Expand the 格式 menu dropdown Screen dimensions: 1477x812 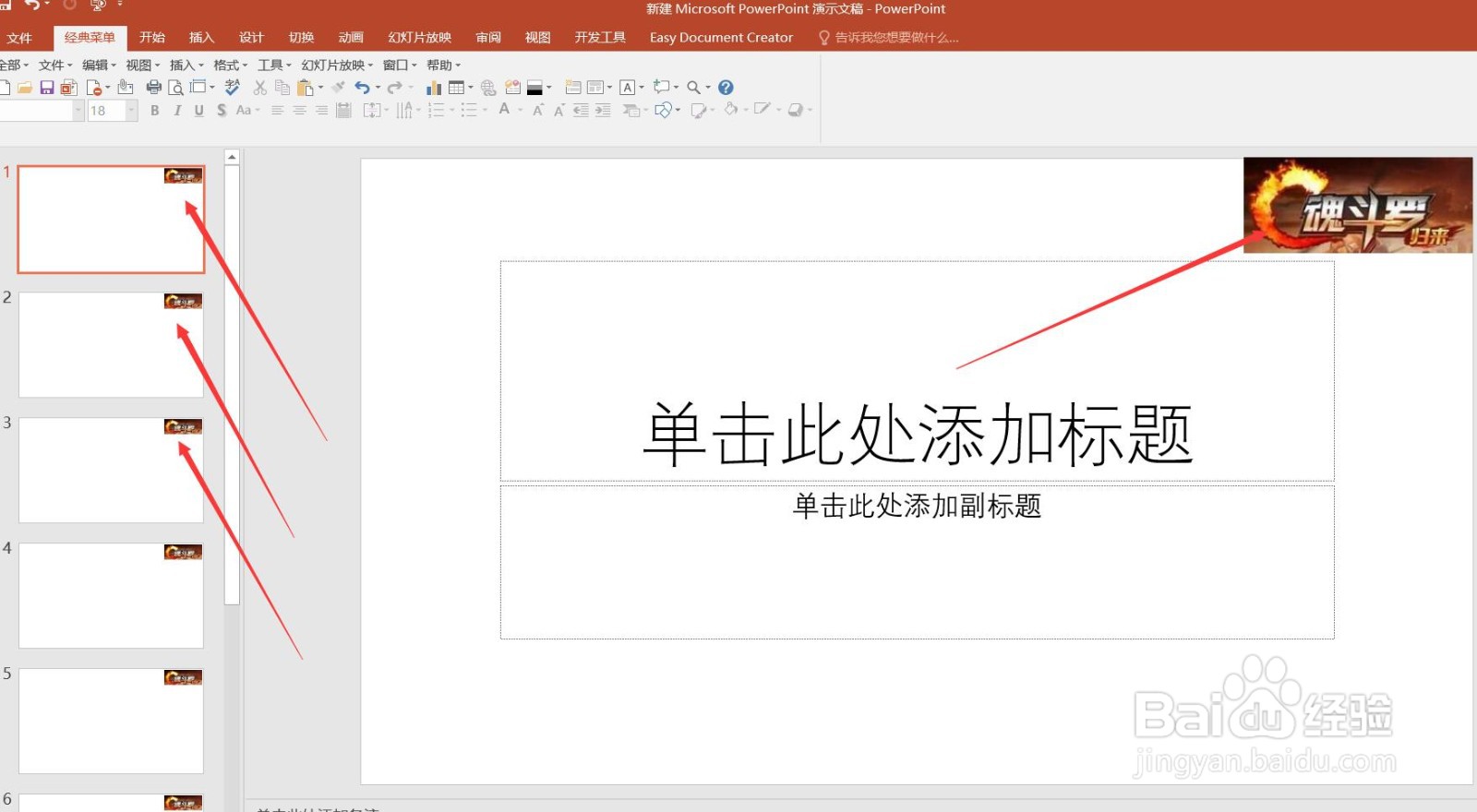tap(230, 65)
